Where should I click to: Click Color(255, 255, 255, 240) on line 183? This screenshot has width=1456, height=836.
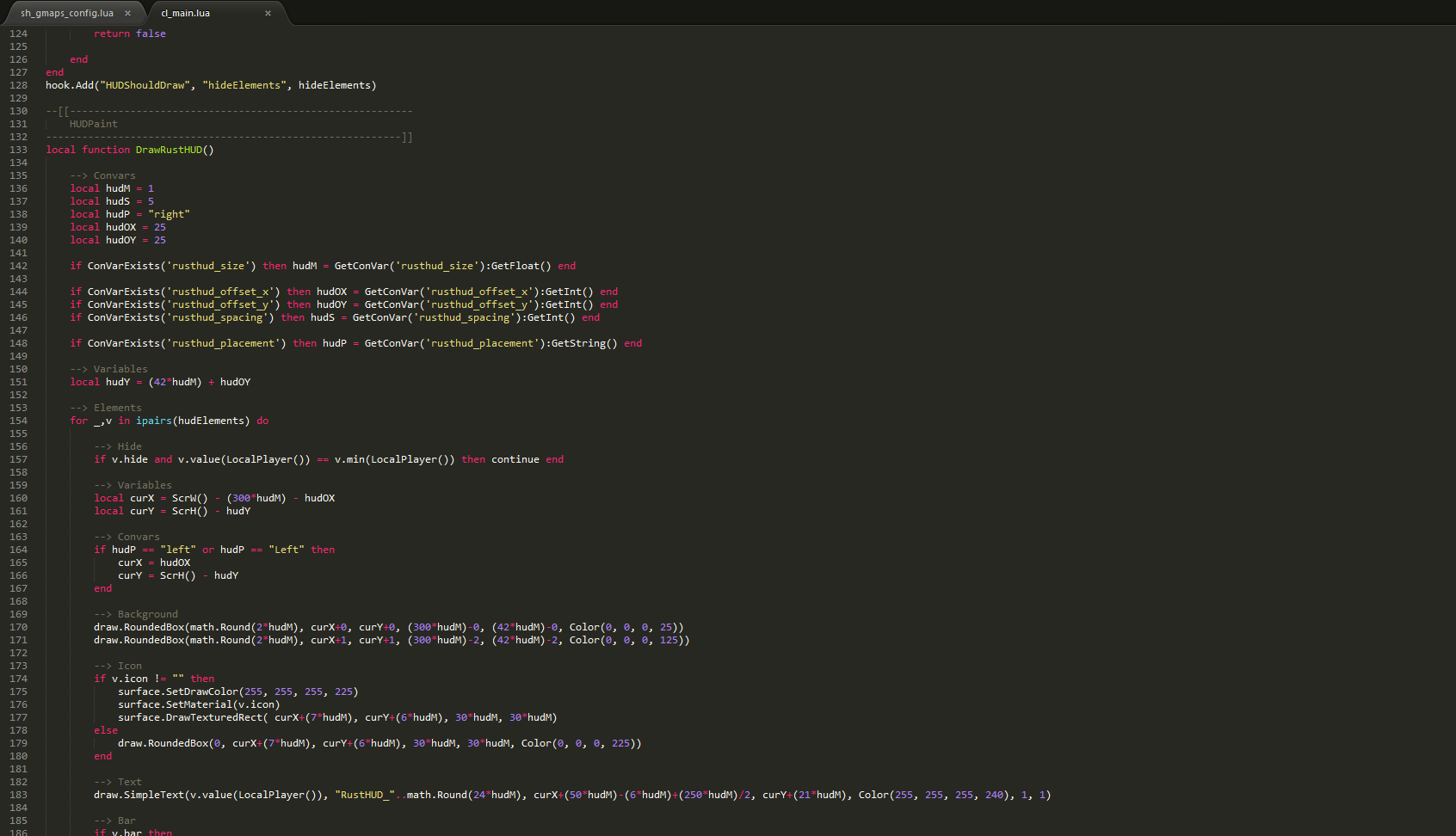pyautogui.click(x=934, y=795)
